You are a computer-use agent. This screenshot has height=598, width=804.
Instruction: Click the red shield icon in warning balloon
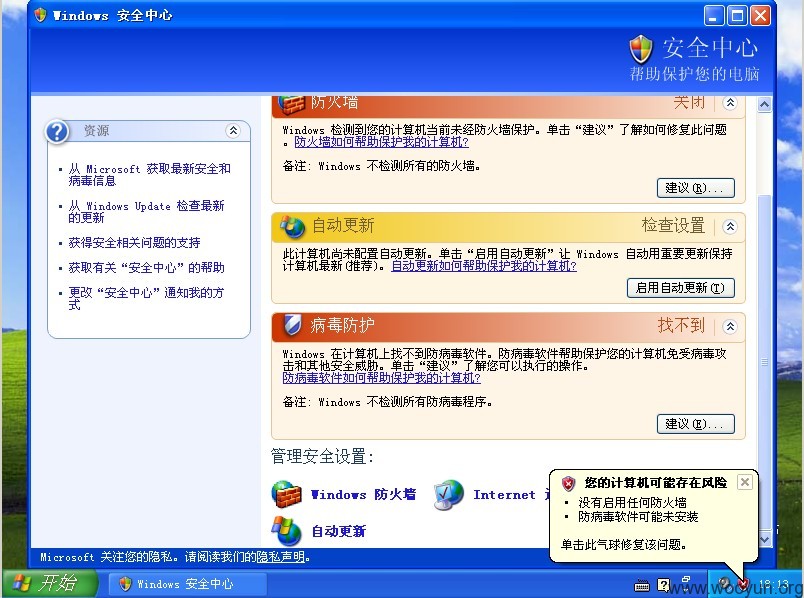point(568,483)
